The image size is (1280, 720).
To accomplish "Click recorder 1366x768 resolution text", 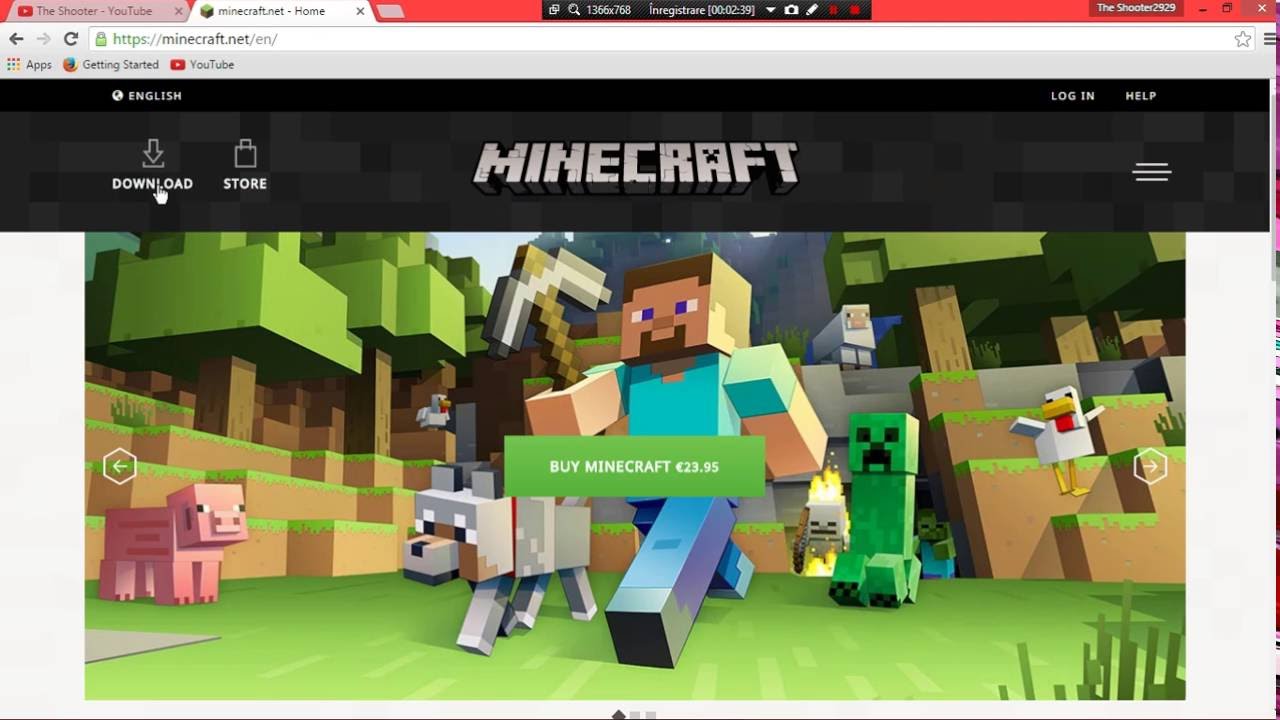I will (609, 9).
